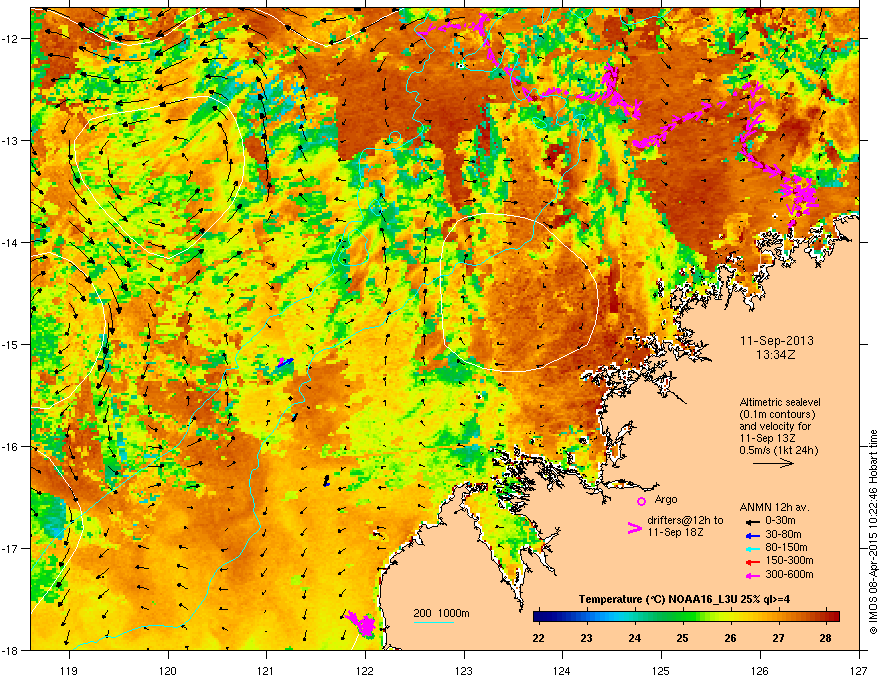Screen dimensions: 880x680
Task: Click the -18 latitude axis label
Action: coord(10,650)
